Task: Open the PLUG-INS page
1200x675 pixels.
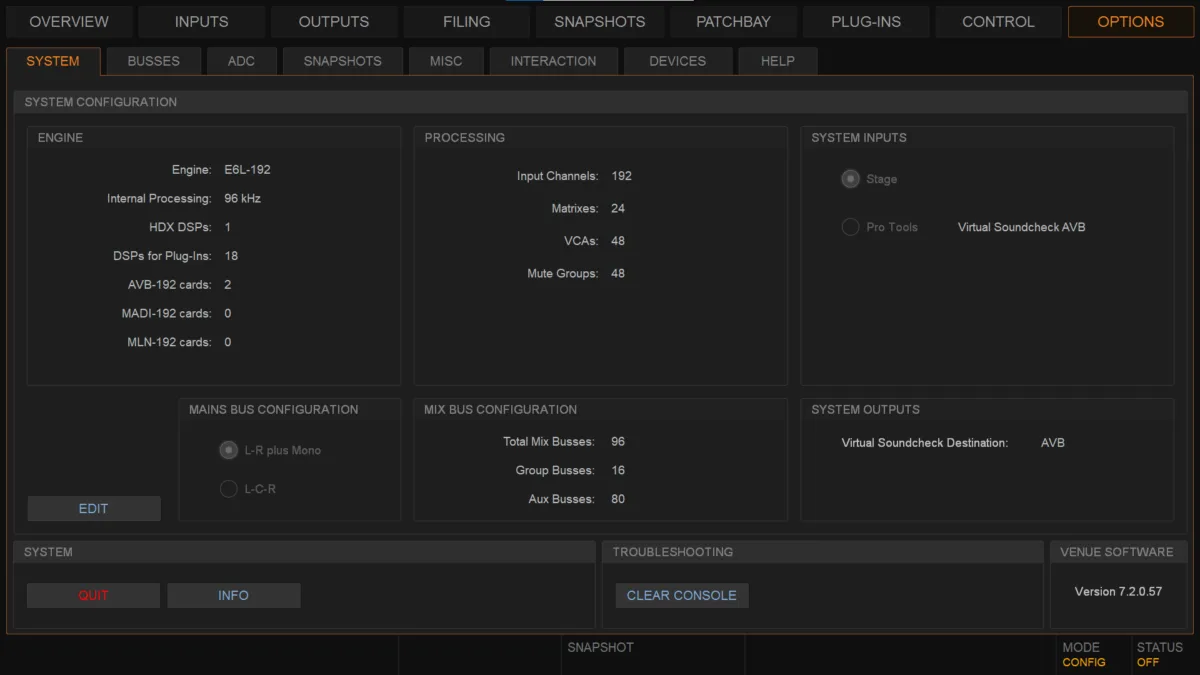Action: pos(865,21)
